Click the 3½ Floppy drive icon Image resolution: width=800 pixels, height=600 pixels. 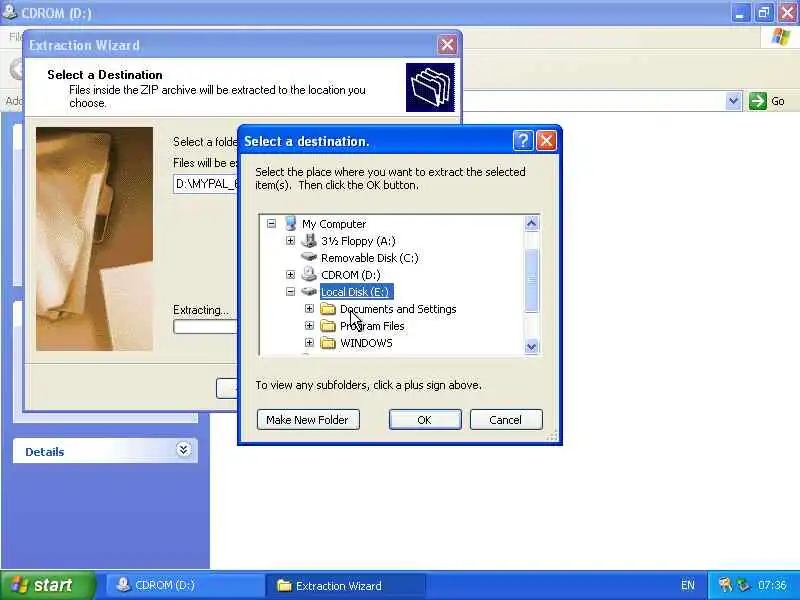(309, 240)
